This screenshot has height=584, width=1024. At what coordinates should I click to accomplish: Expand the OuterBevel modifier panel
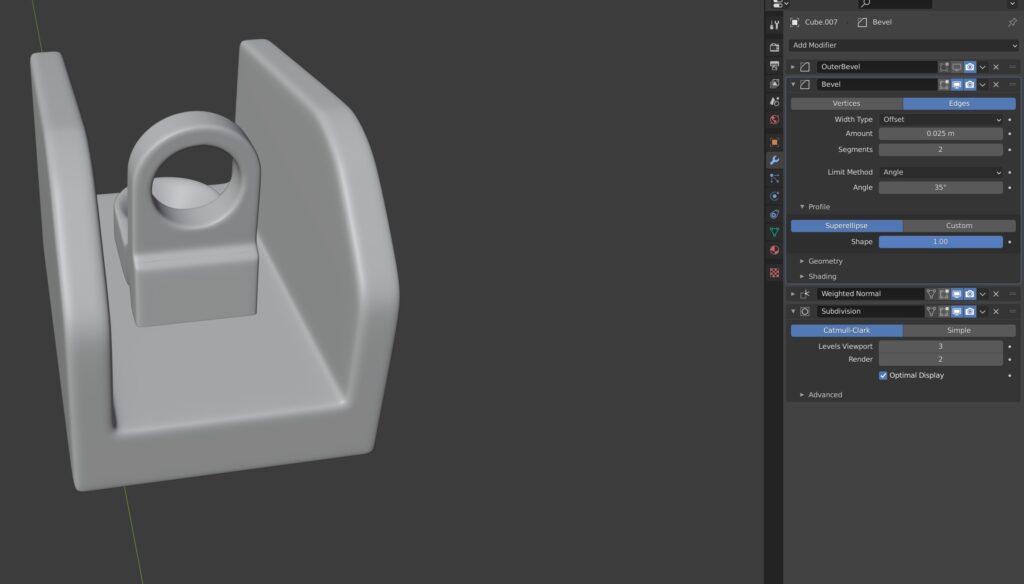coord(793,66)
